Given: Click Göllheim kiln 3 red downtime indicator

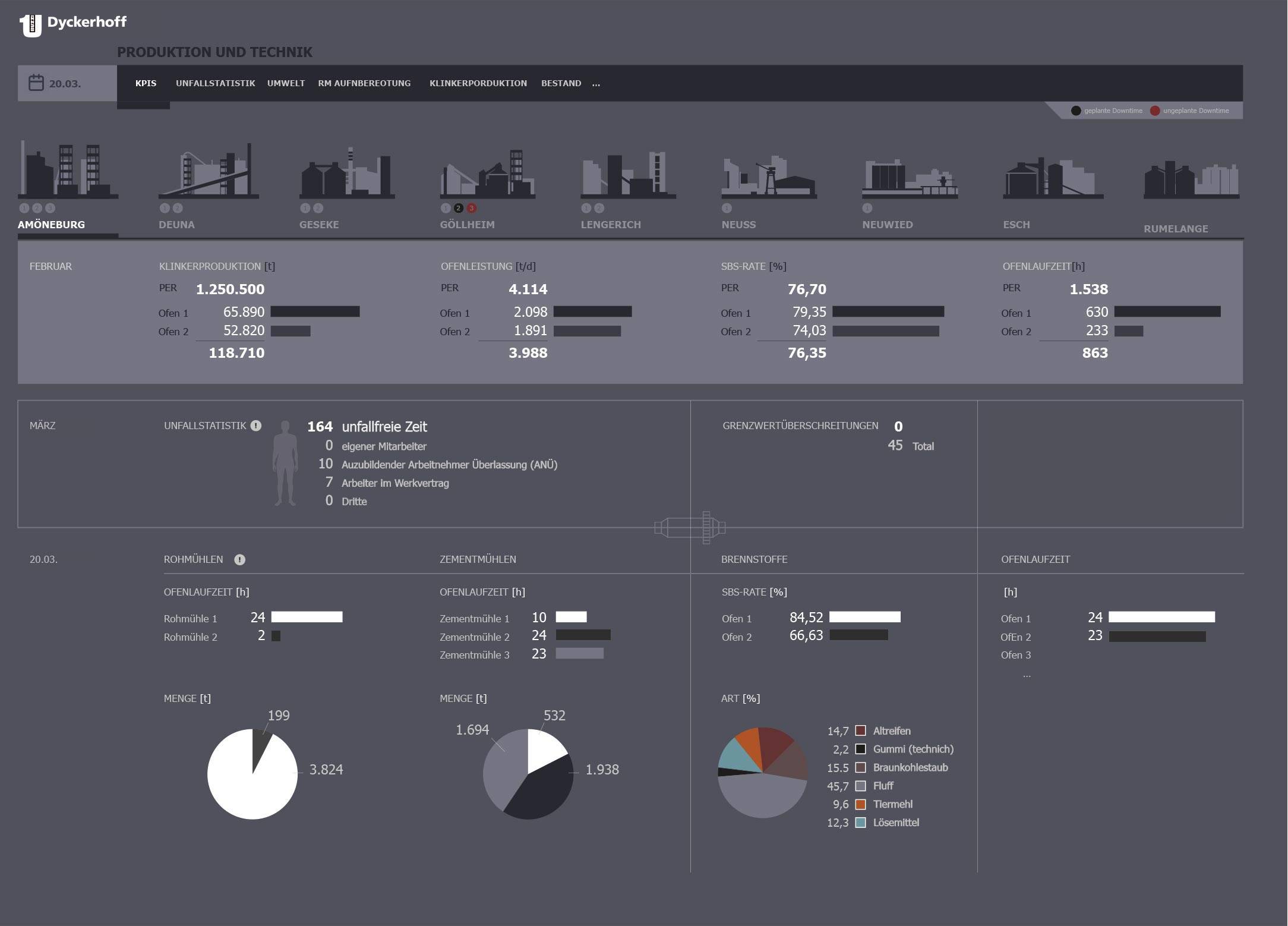Looking at the screenshot, I should [472, 208].
